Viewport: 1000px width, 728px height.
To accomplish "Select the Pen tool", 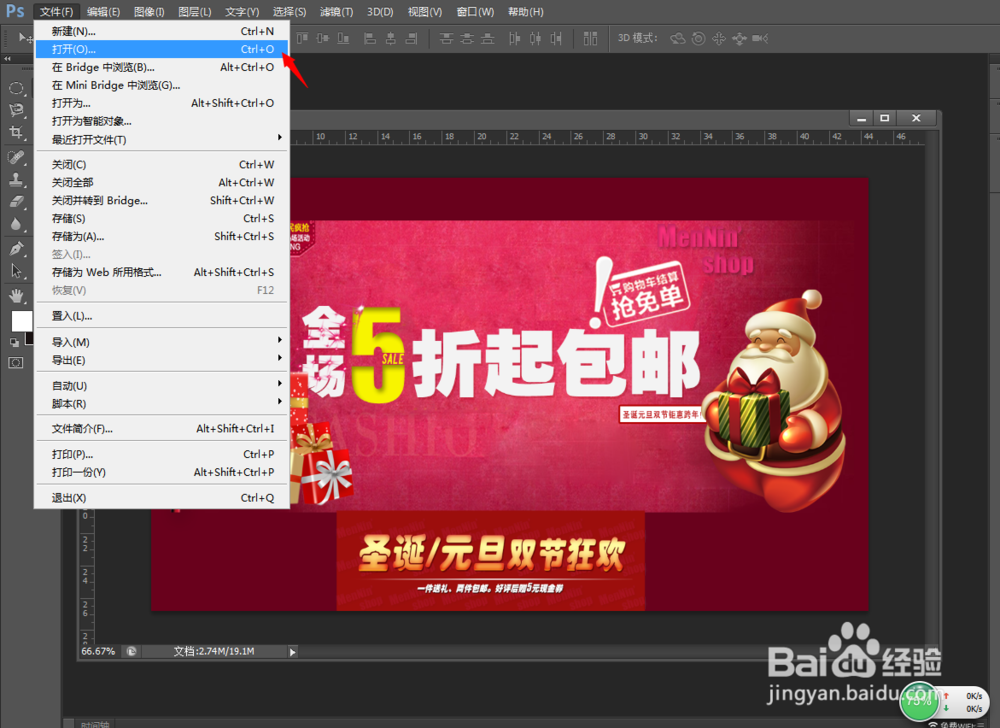I will [17, 249].
